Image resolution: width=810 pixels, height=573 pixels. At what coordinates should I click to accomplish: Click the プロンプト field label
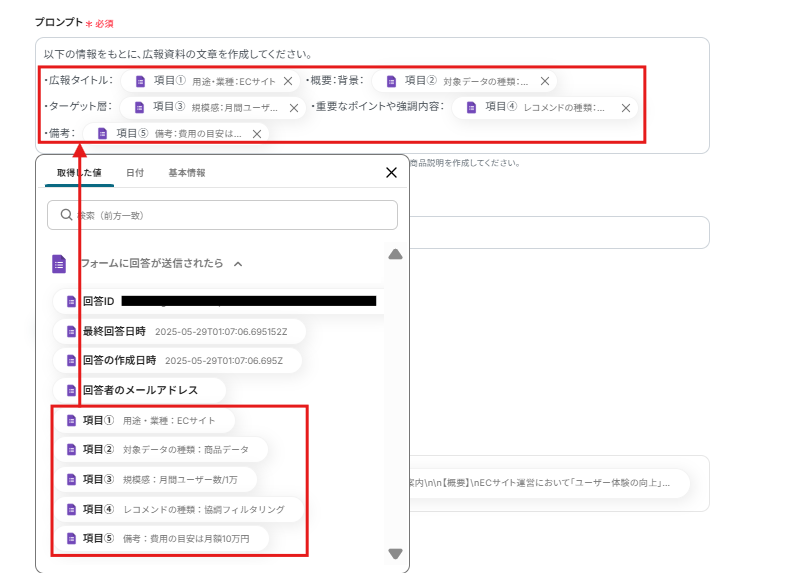tap(58, 22)
